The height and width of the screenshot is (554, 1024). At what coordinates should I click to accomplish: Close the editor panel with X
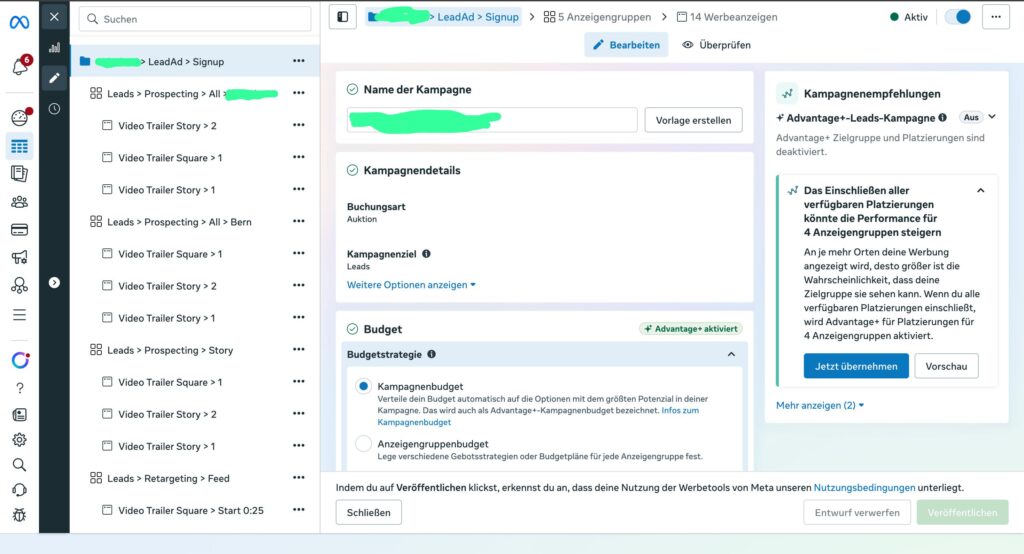click(54, 17)
